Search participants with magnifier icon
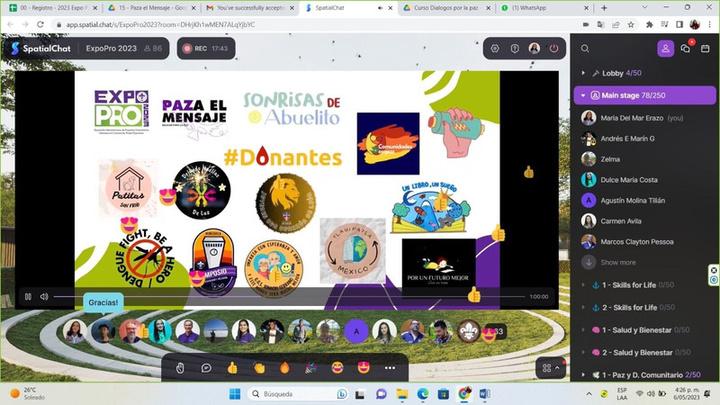This screenshot has height=405, width=720. click(x=585, y=48)
